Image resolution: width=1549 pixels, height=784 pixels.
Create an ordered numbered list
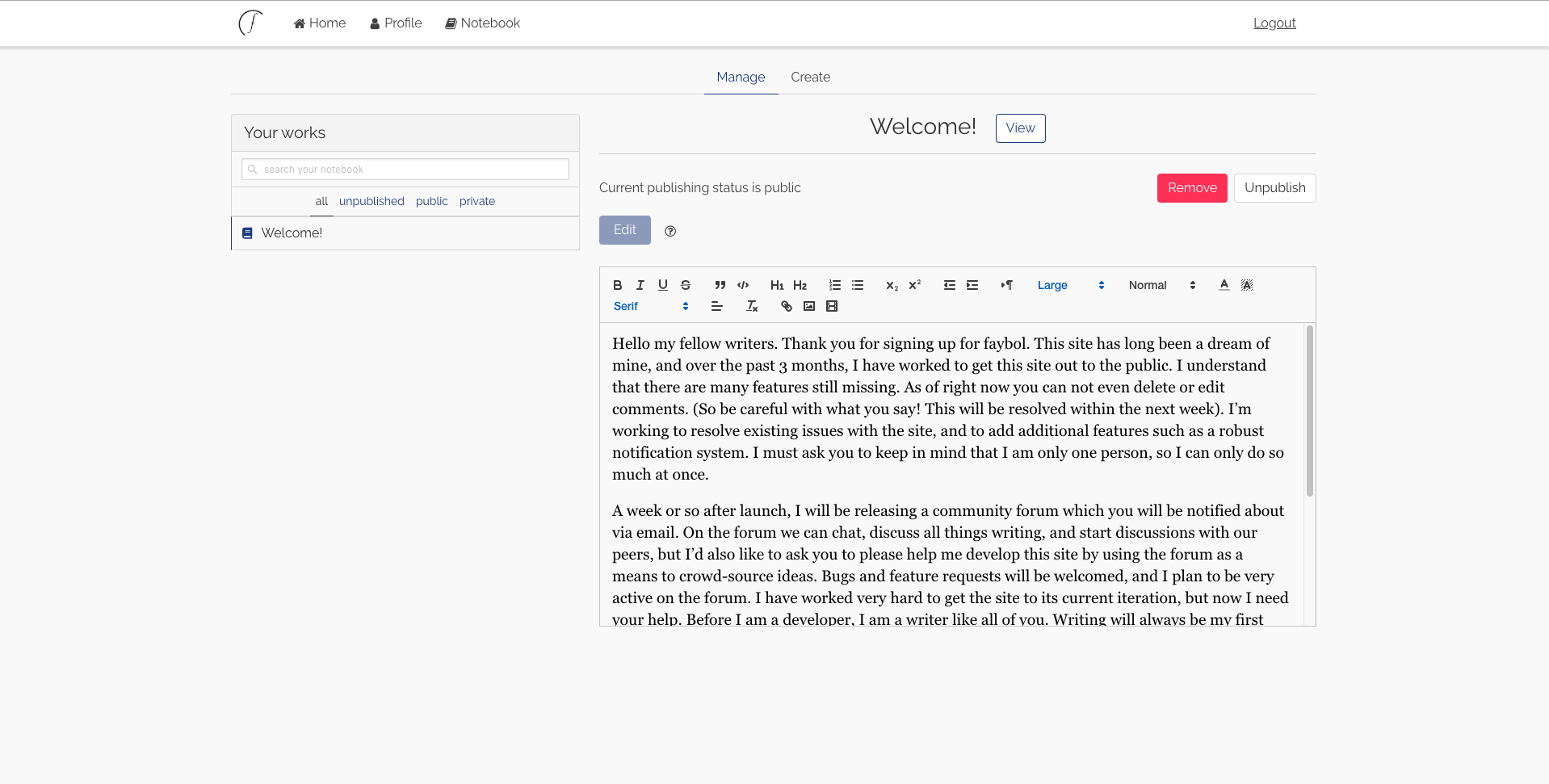click(834, 285)
